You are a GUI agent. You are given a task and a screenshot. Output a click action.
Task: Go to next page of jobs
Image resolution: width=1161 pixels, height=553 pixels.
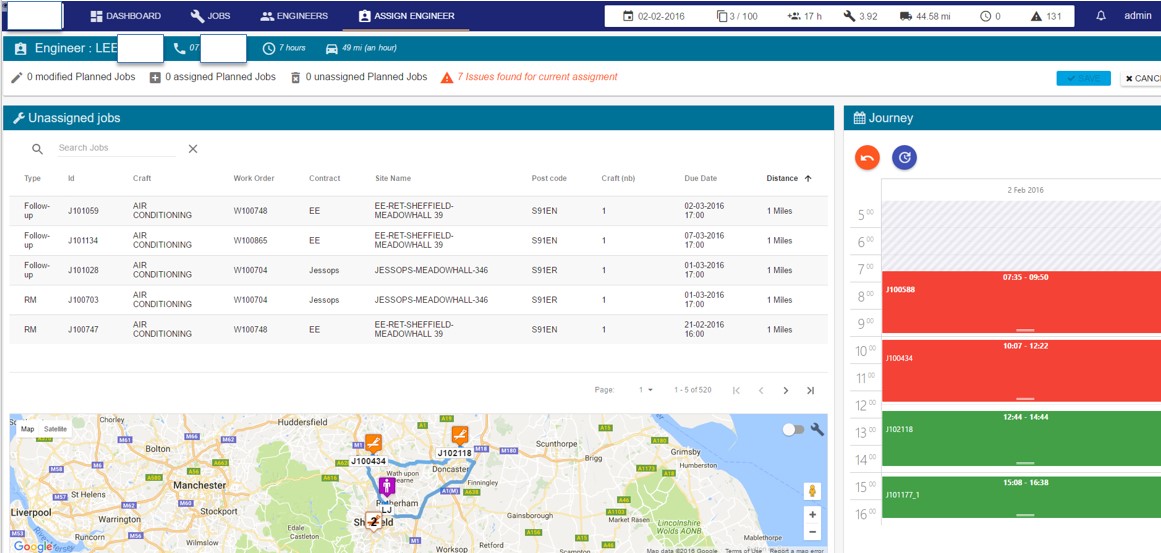coord(786,390)
